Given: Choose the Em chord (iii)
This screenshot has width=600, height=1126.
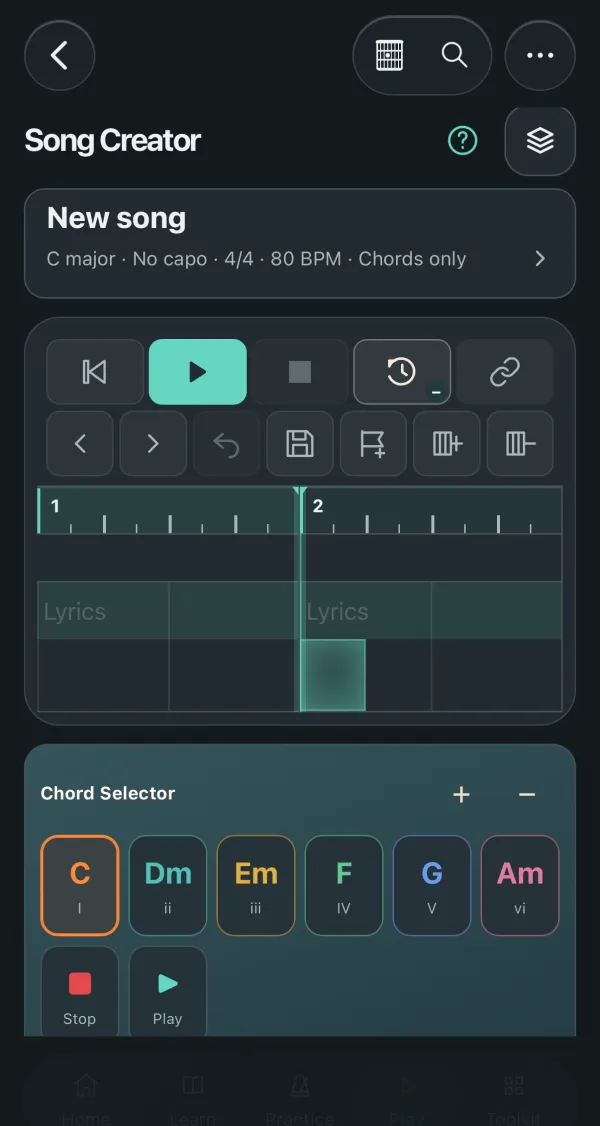Looking at the screenshot, I should (x=256, y=885).
